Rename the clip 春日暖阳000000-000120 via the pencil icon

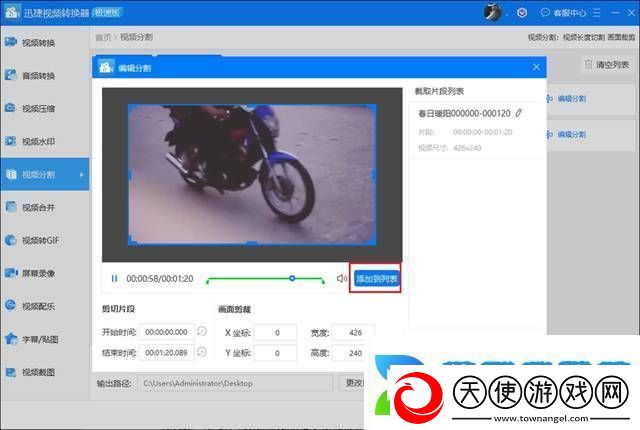pos(519,113)
